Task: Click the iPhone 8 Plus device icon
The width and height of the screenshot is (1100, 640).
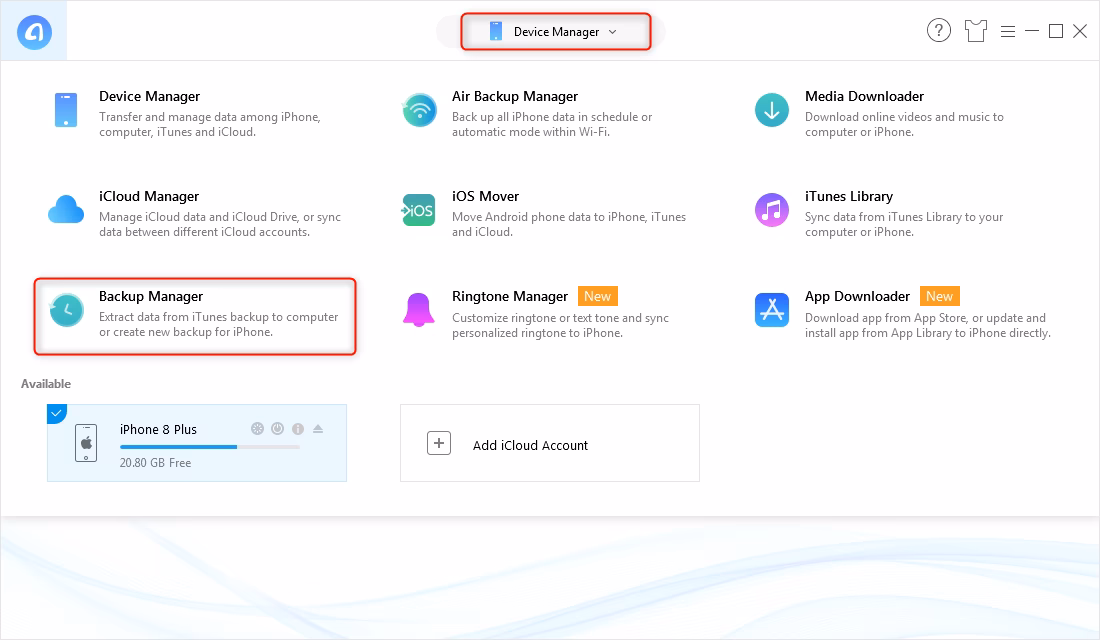Action: [x=86, y=443]
